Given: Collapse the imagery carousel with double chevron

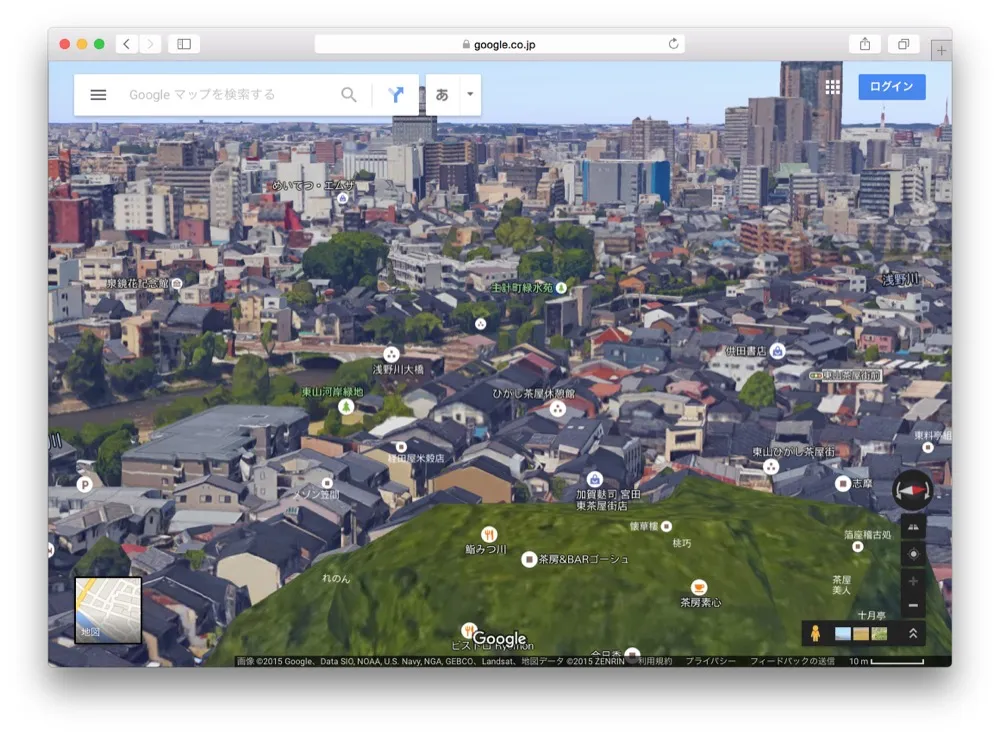Looking at the screenshot, I should 913,631.
